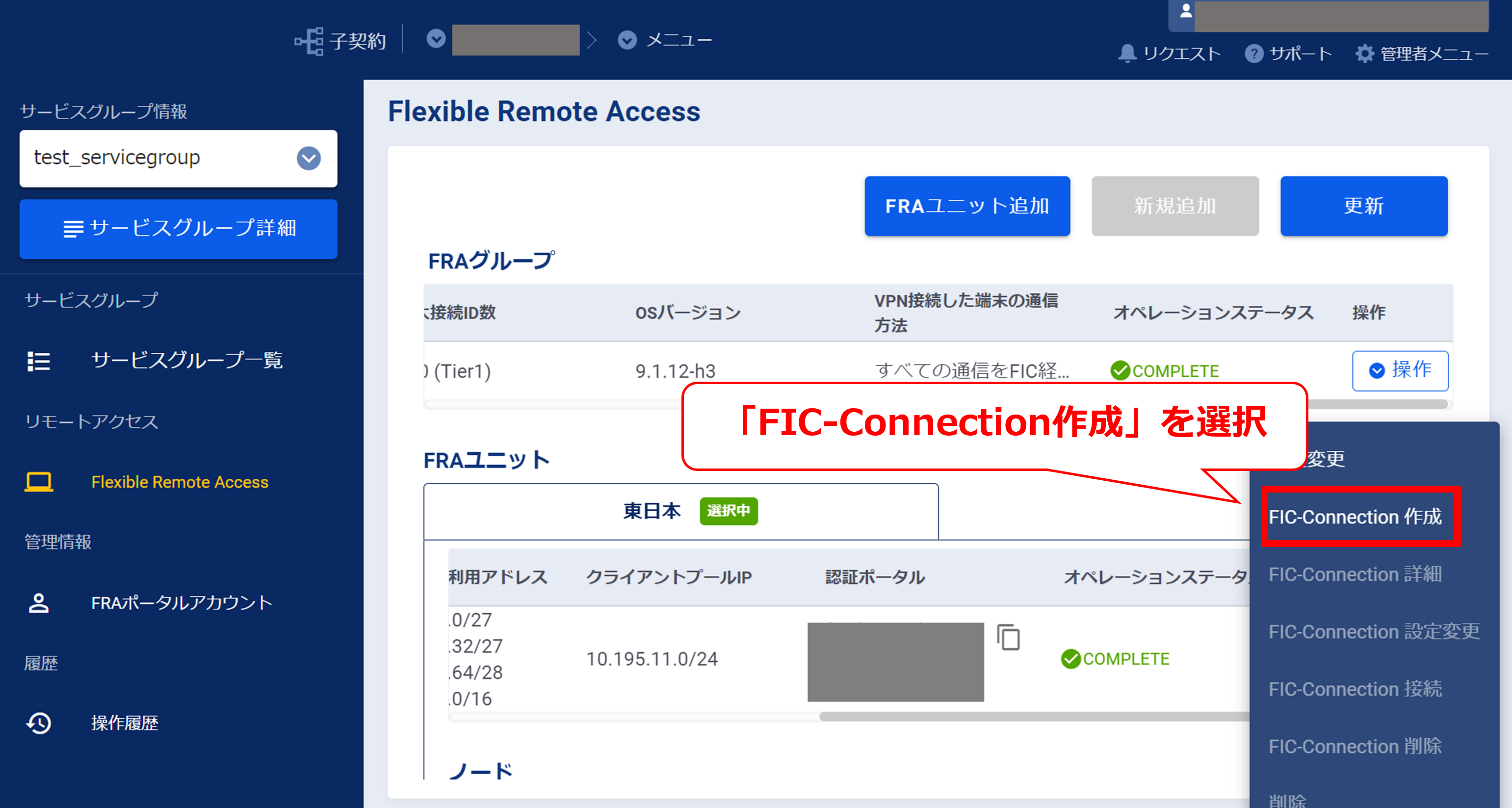Copy the 認証ポータル value using the copy icon
Image resolution: width=1512 pixels, height=808 pixels.
tap(1008, 638)
